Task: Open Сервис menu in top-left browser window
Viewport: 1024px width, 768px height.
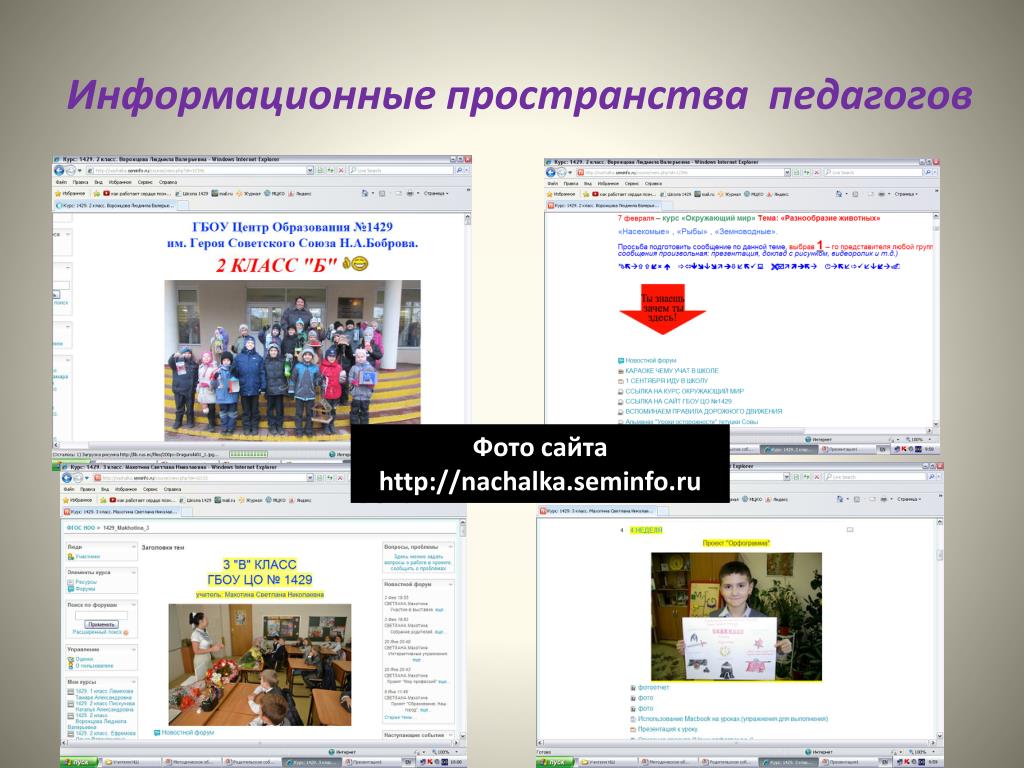Action: (145, 182)
